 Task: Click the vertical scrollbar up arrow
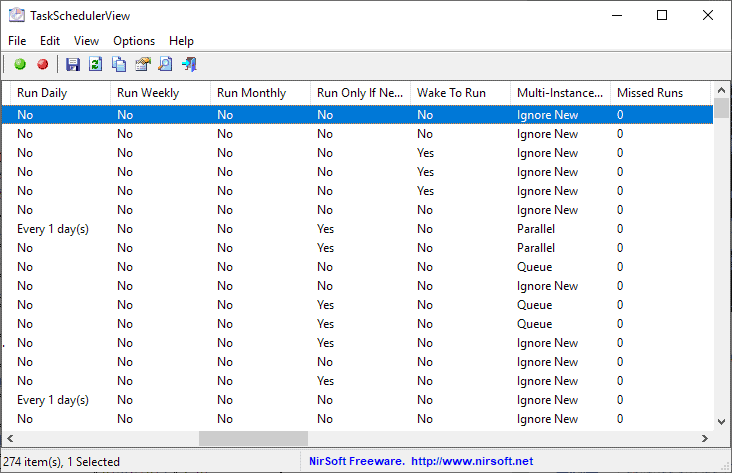721,90
